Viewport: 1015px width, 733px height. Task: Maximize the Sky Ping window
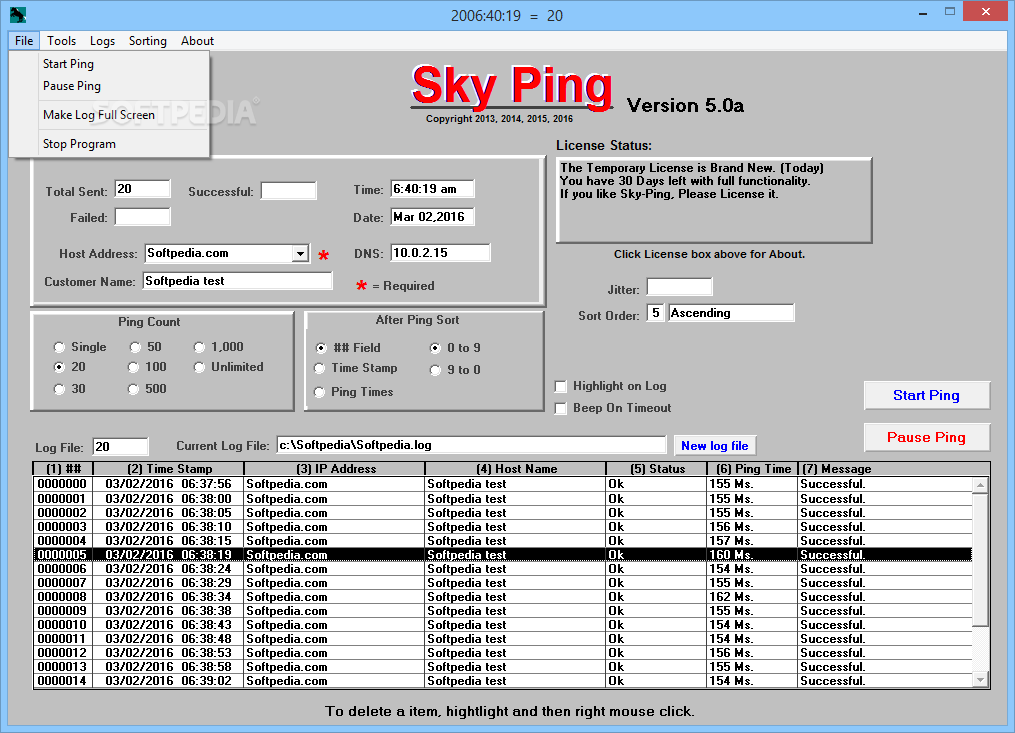(950, 12)
